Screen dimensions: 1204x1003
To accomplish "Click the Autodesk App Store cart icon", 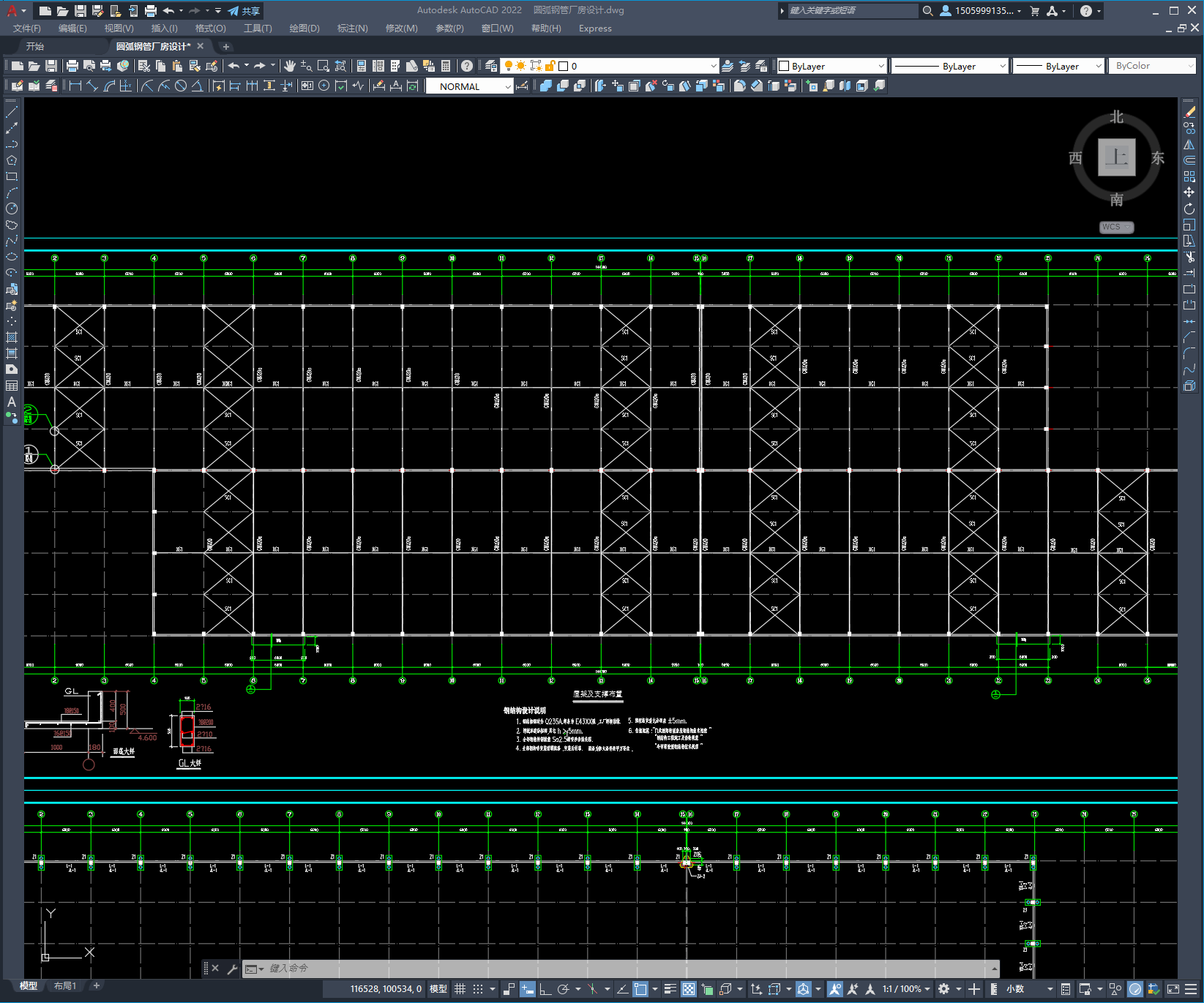I will pyautogui.click(x=1034, y=11).
